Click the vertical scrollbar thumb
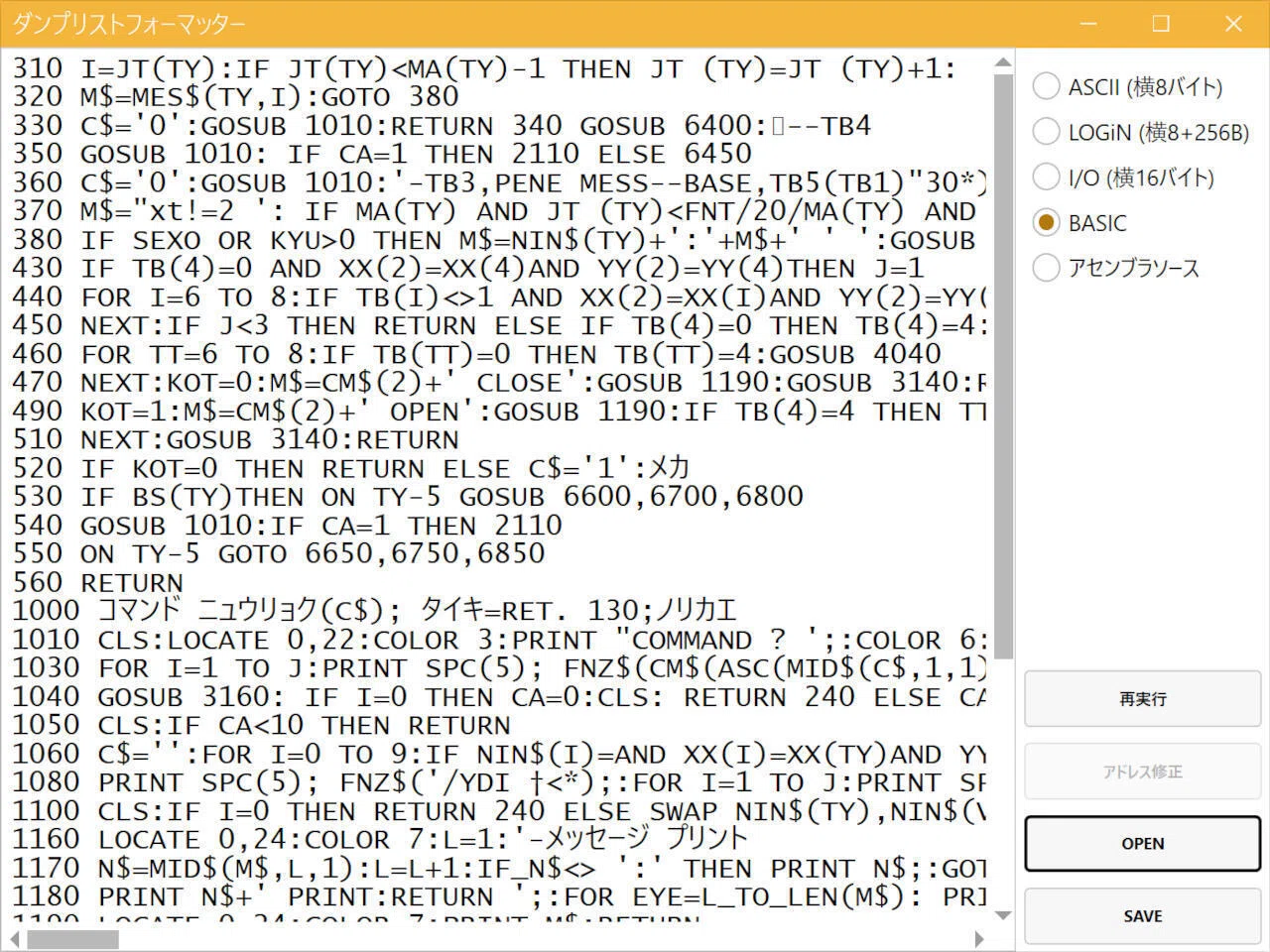Viewport: 1270px width, 952px height. click(1003, 367)
